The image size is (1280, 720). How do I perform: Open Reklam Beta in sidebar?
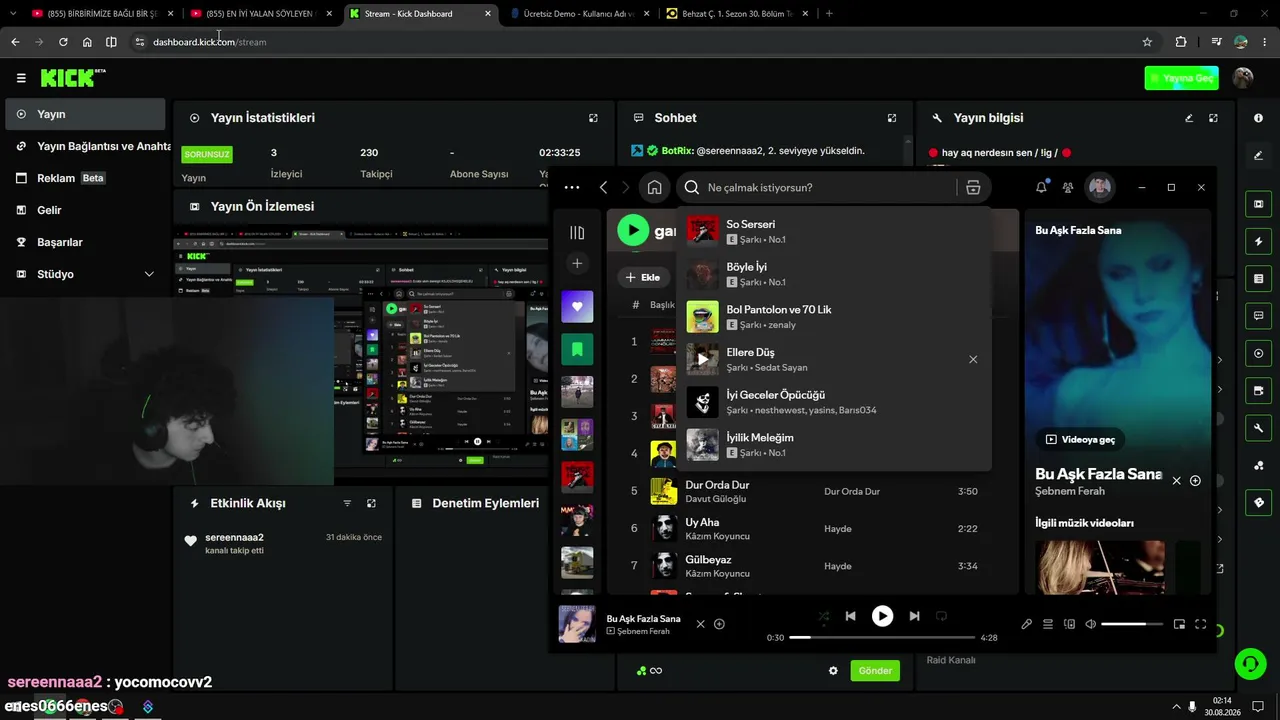85,178
